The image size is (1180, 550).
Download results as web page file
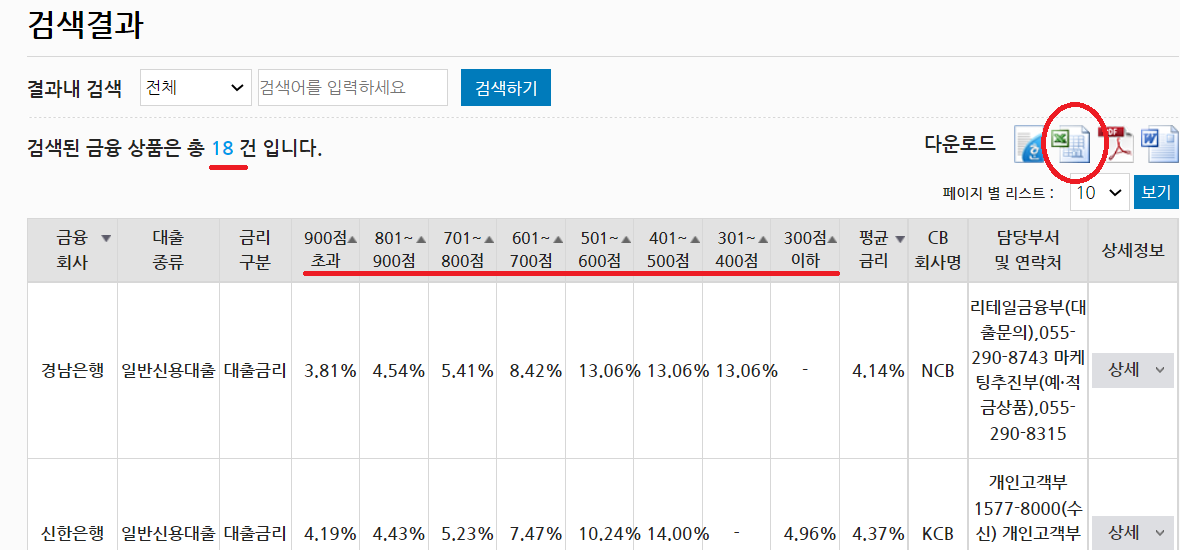(1031, 144)
